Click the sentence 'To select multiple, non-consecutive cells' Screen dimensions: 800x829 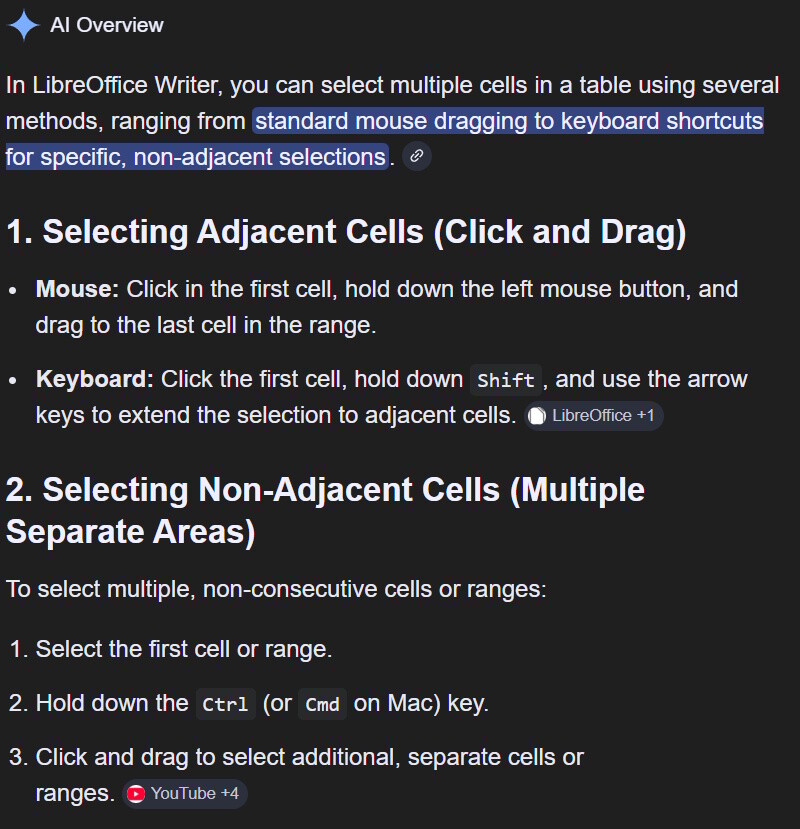click(x=276, y=589)
